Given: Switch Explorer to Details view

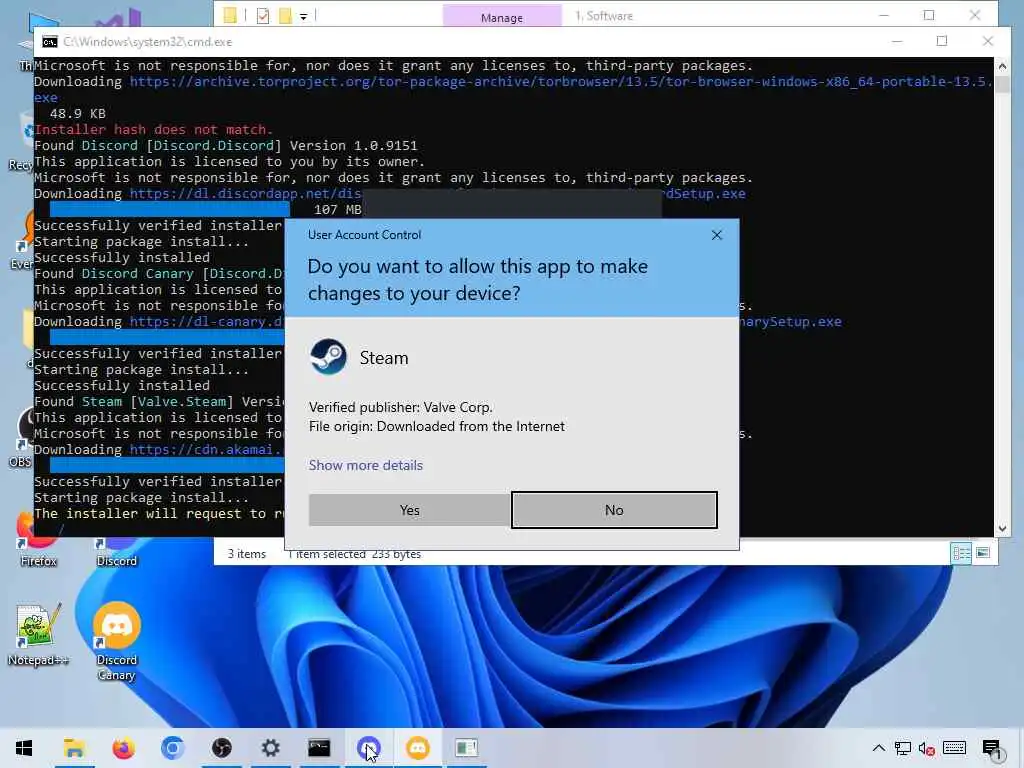Looking at the screenshot, I should [962, 554].
